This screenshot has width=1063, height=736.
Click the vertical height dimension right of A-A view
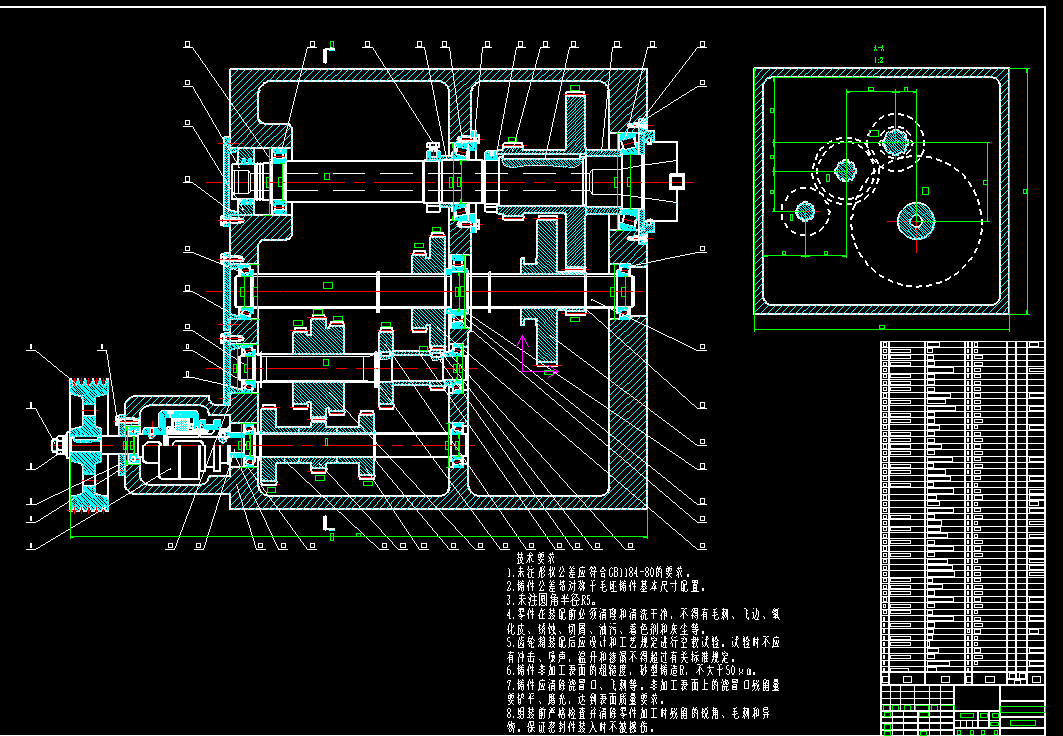[1026, 191]
